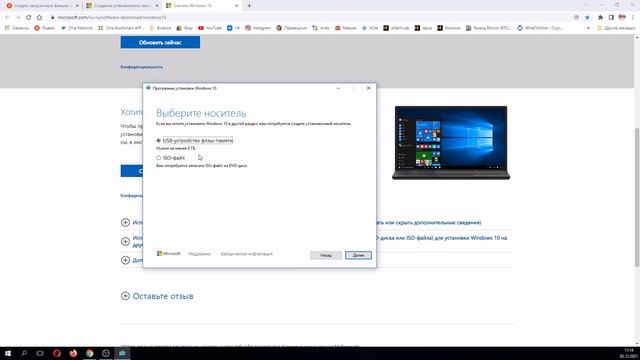Viewport: 640px width, 360px height.
Task: Click the page vertical scrollbar
Action: pos(636,198)
